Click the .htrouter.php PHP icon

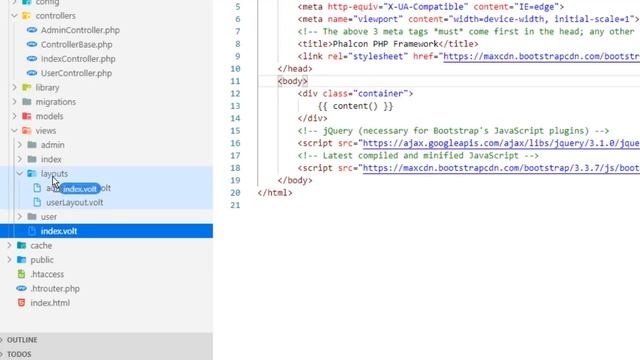pos(22,288)
